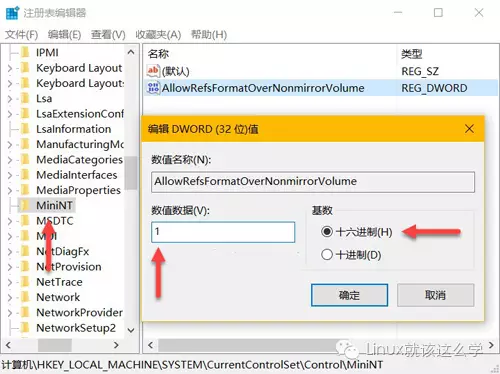Click the NetworkSetup2 folder icon
This screenshot has height=374, width=500.
[x=25, y=328]
